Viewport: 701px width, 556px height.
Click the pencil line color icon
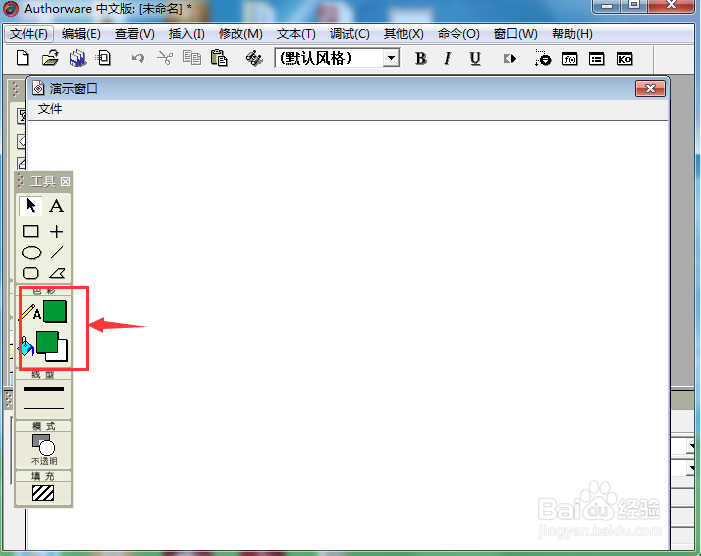click(x=28, y=312)
